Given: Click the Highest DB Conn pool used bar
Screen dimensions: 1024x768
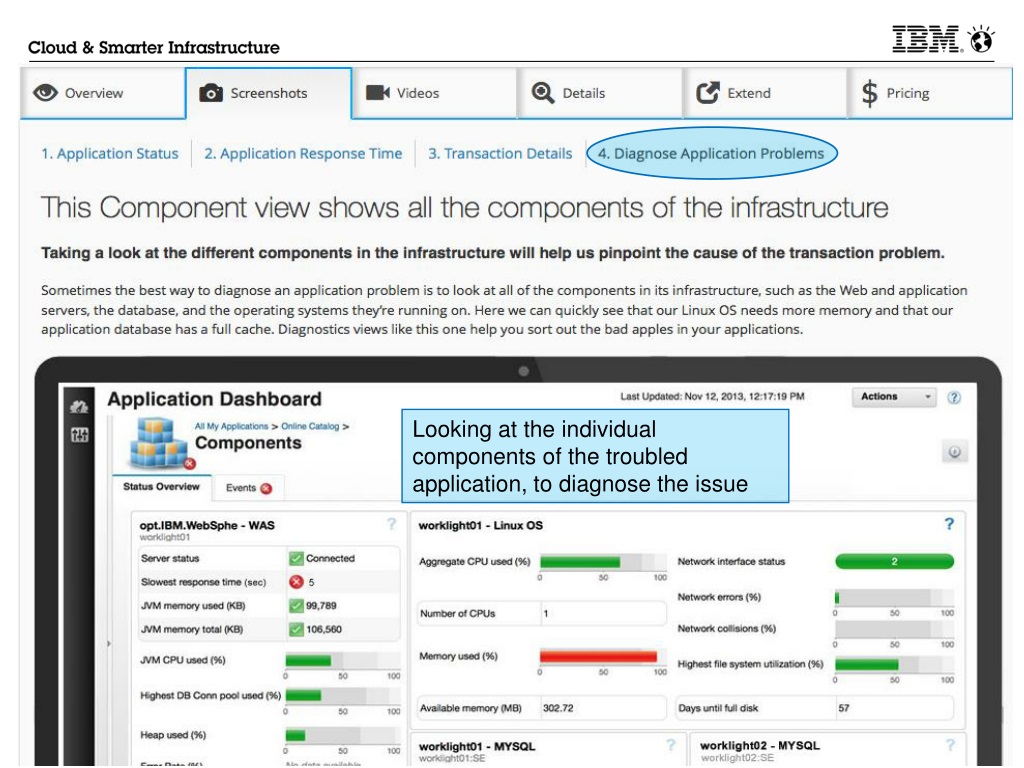Looking at the screenshot, I should [x=343, y=696].
